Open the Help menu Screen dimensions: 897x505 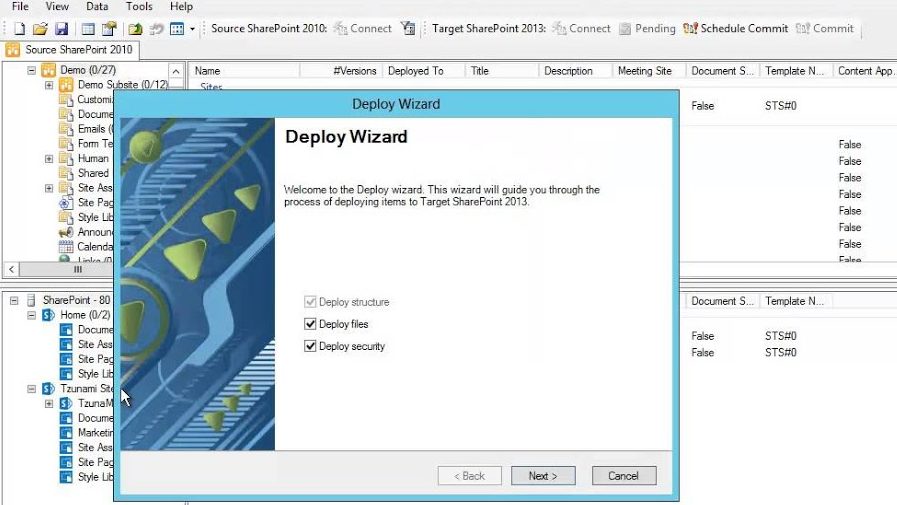(x=181, y=6)
